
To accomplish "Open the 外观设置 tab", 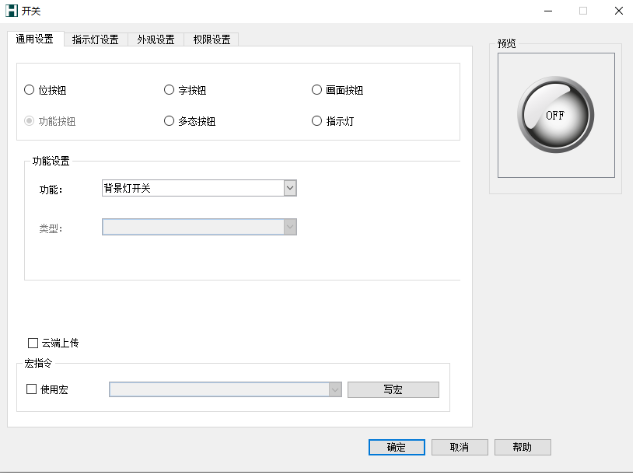I will (155, 39).
